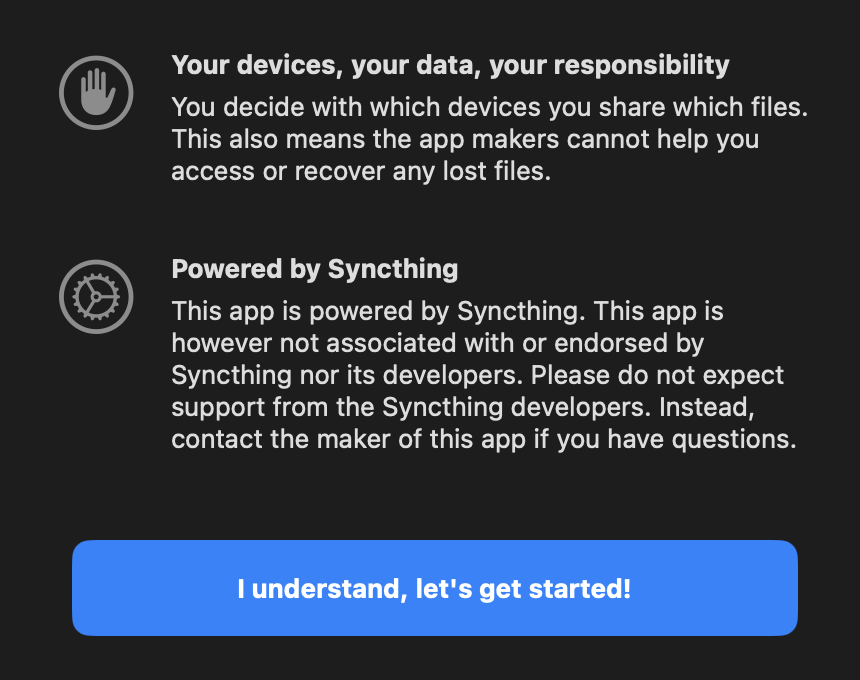This screenshot has height=680, width=860.
Task: Click the line "access or recover any lost files."
Action: pyautogui.click(x=361, y=171)
